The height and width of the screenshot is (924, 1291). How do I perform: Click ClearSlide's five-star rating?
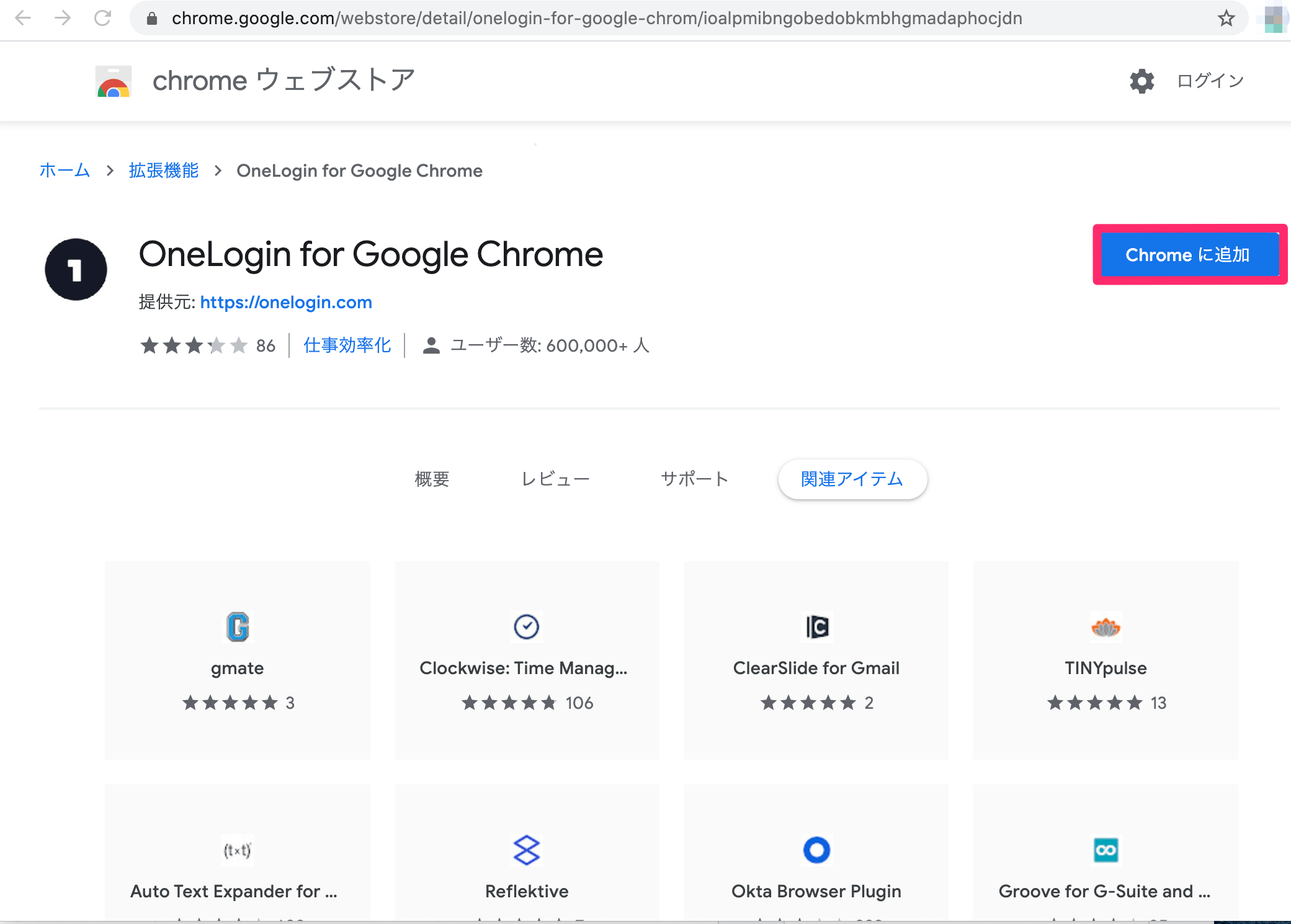(808, 703)
